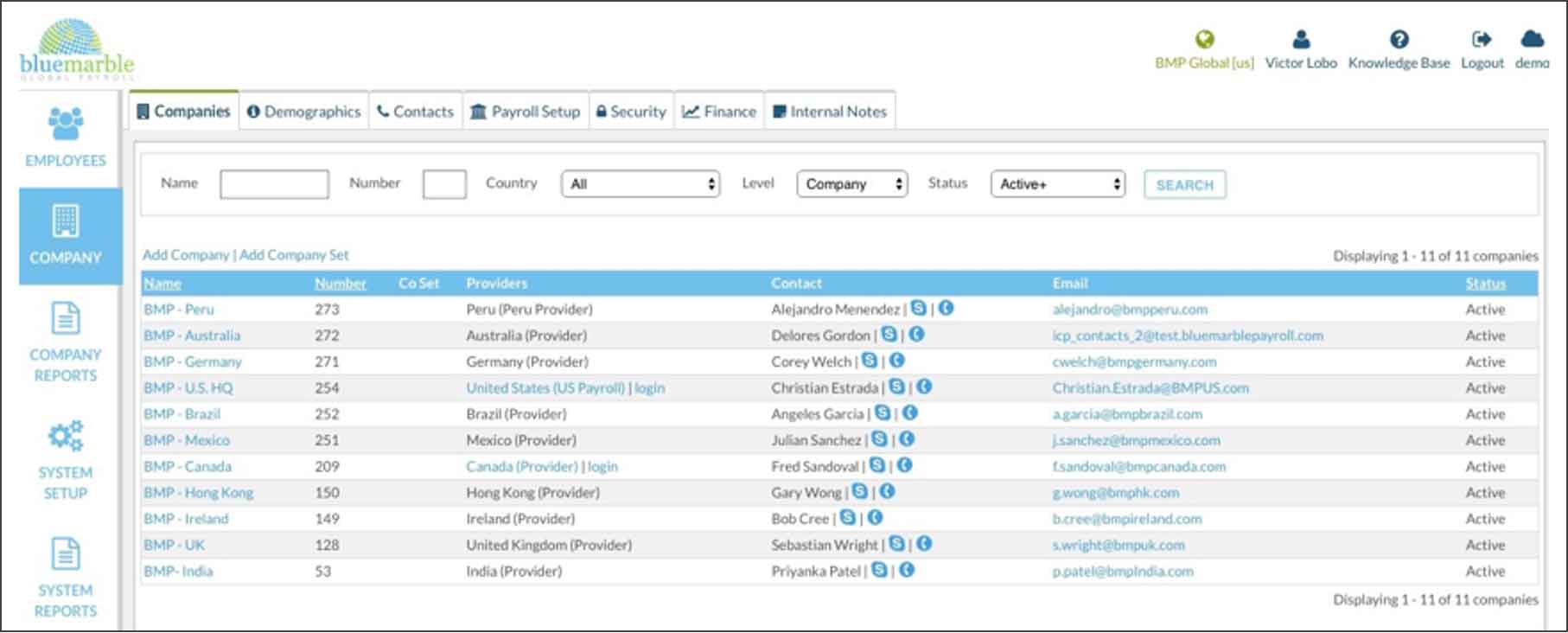Switch to the Contacts tab
Screen dimensions: 1568x633
point(415,112)
